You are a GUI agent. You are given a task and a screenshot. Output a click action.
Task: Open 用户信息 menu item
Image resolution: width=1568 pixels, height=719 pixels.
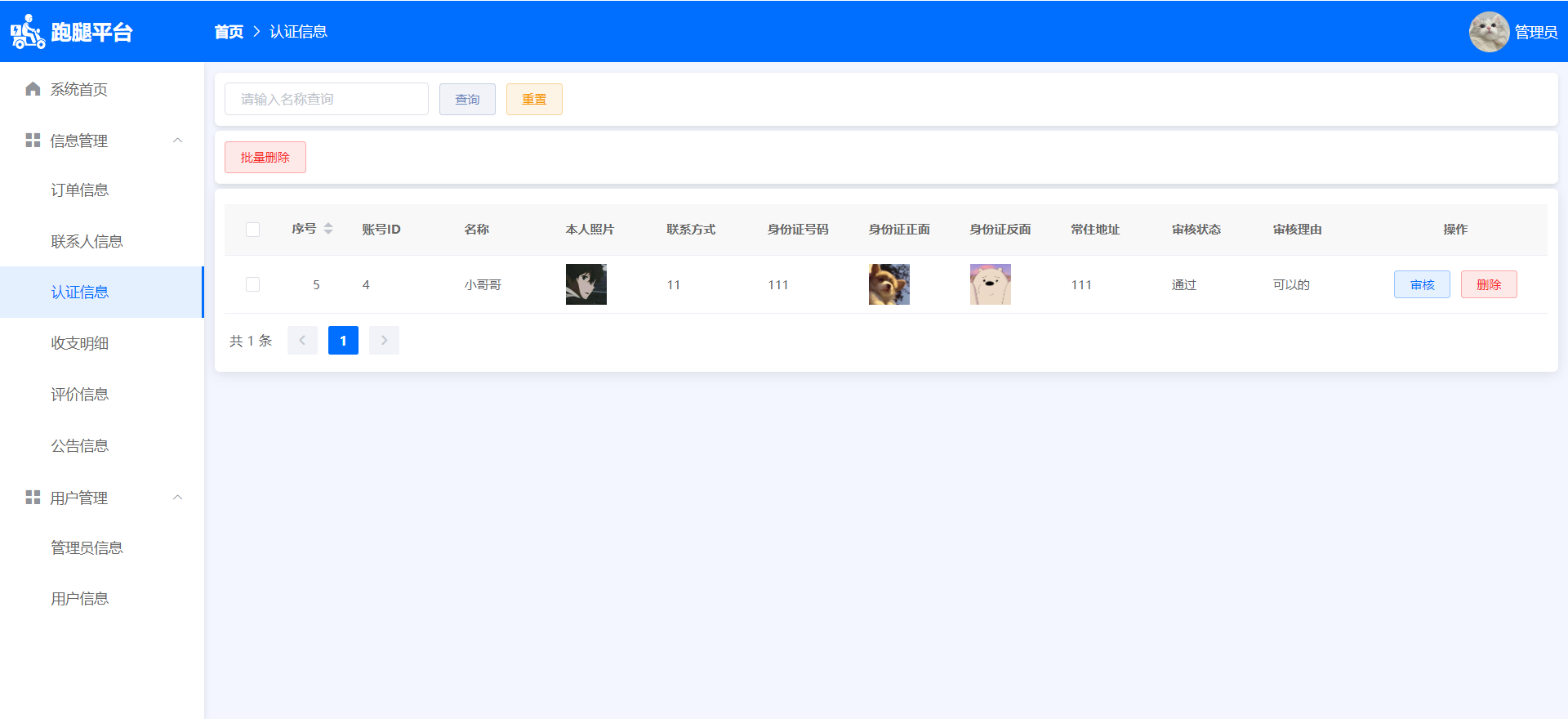(102, 599)
